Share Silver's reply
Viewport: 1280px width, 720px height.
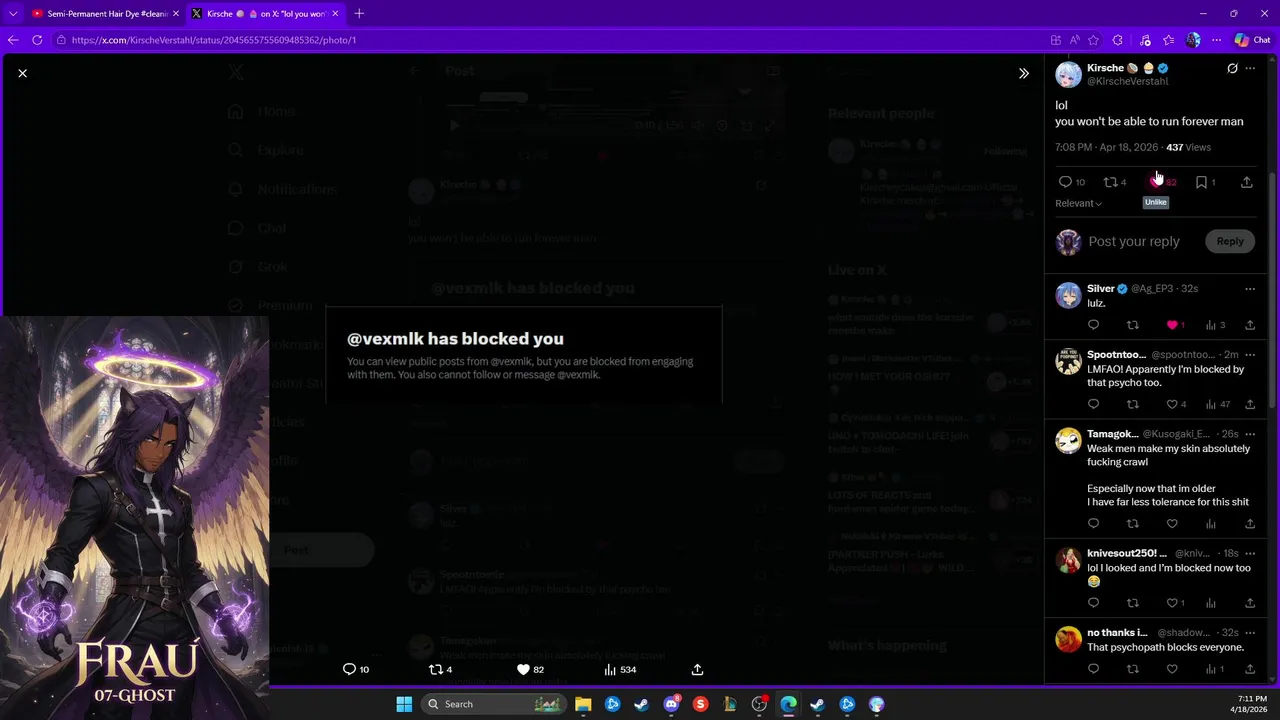pos(1250,325)
